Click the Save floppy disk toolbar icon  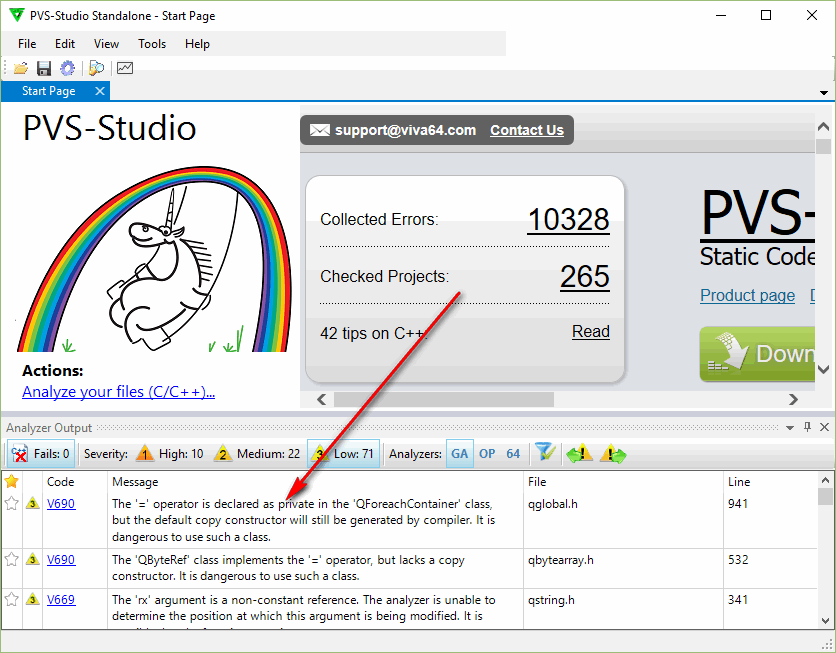(x=44, y=68)
